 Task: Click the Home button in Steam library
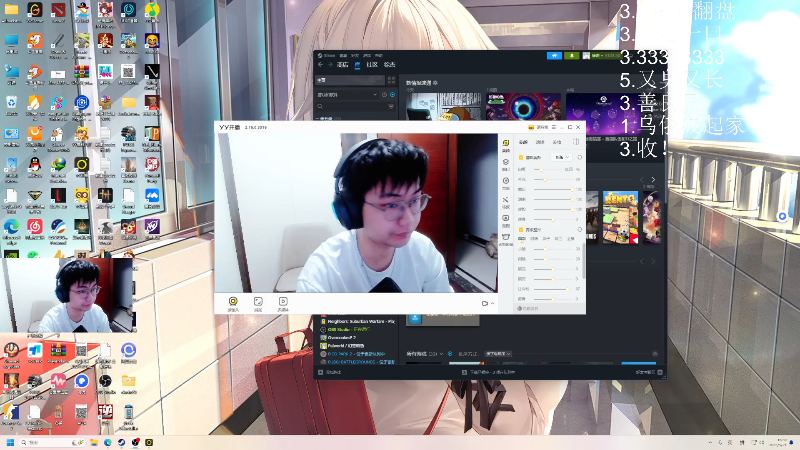pos(350,80)
